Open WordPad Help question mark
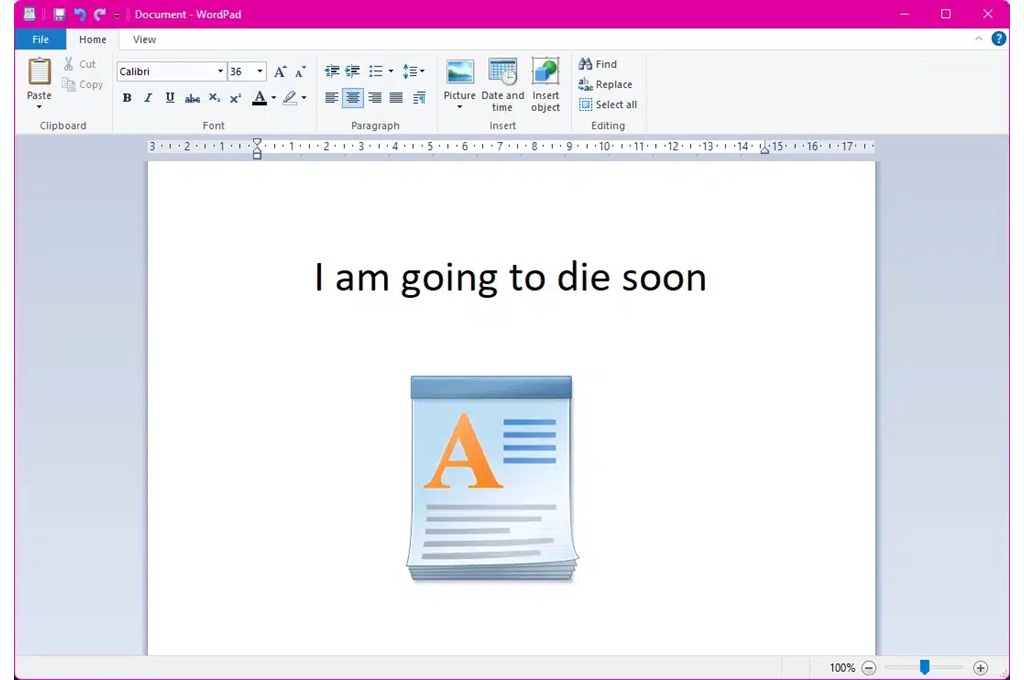 pos(999,39)
